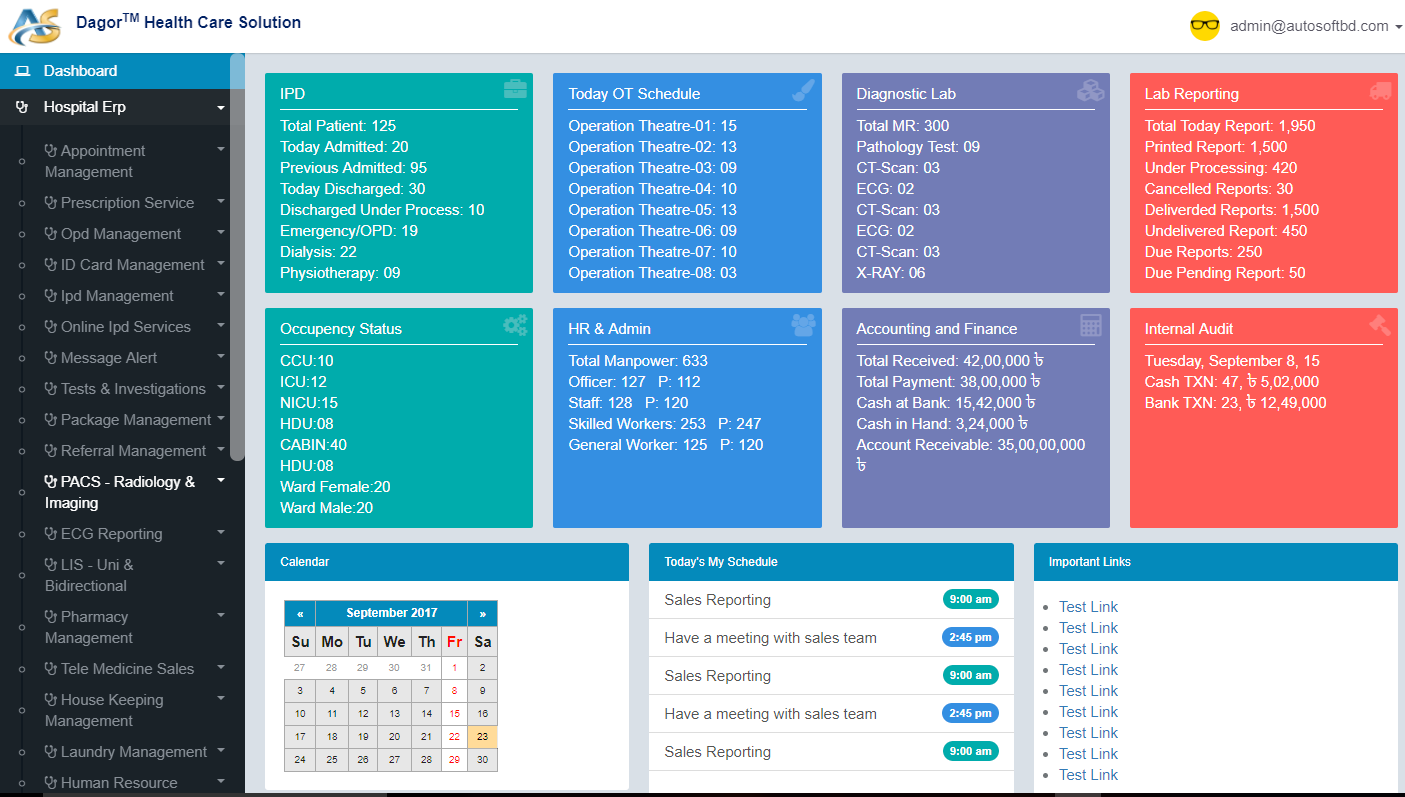Image resolution: width=1405 pixels, height=797 pixels.
Task: Click the calculator icon on Accounting card
Action: coord(1091,325)
